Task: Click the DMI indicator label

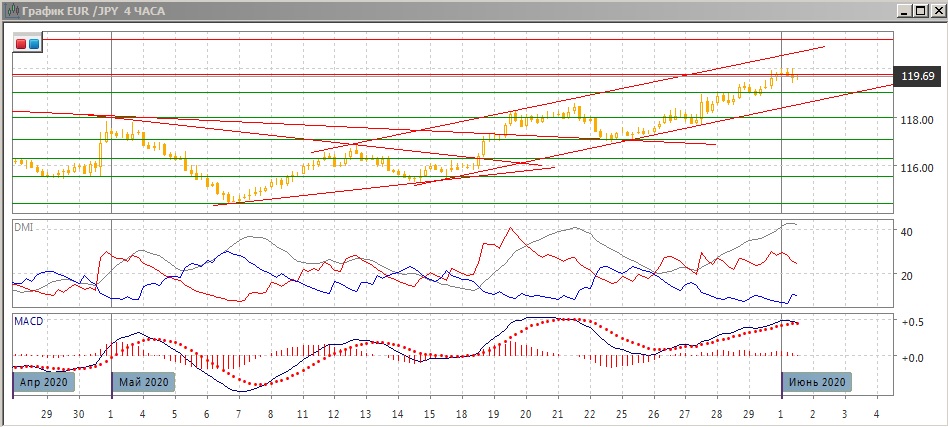Action: 22,227
